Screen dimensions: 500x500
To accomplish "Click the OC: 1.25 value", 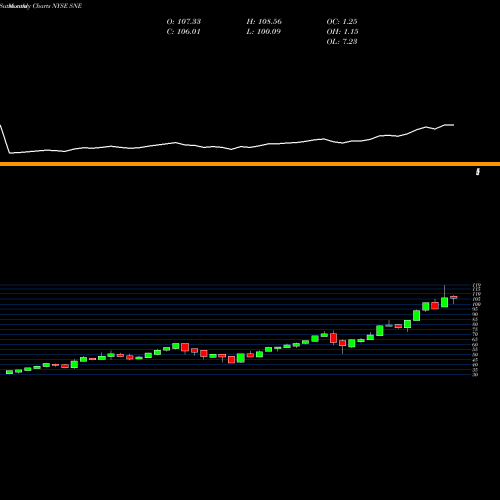I will point(342,22).
